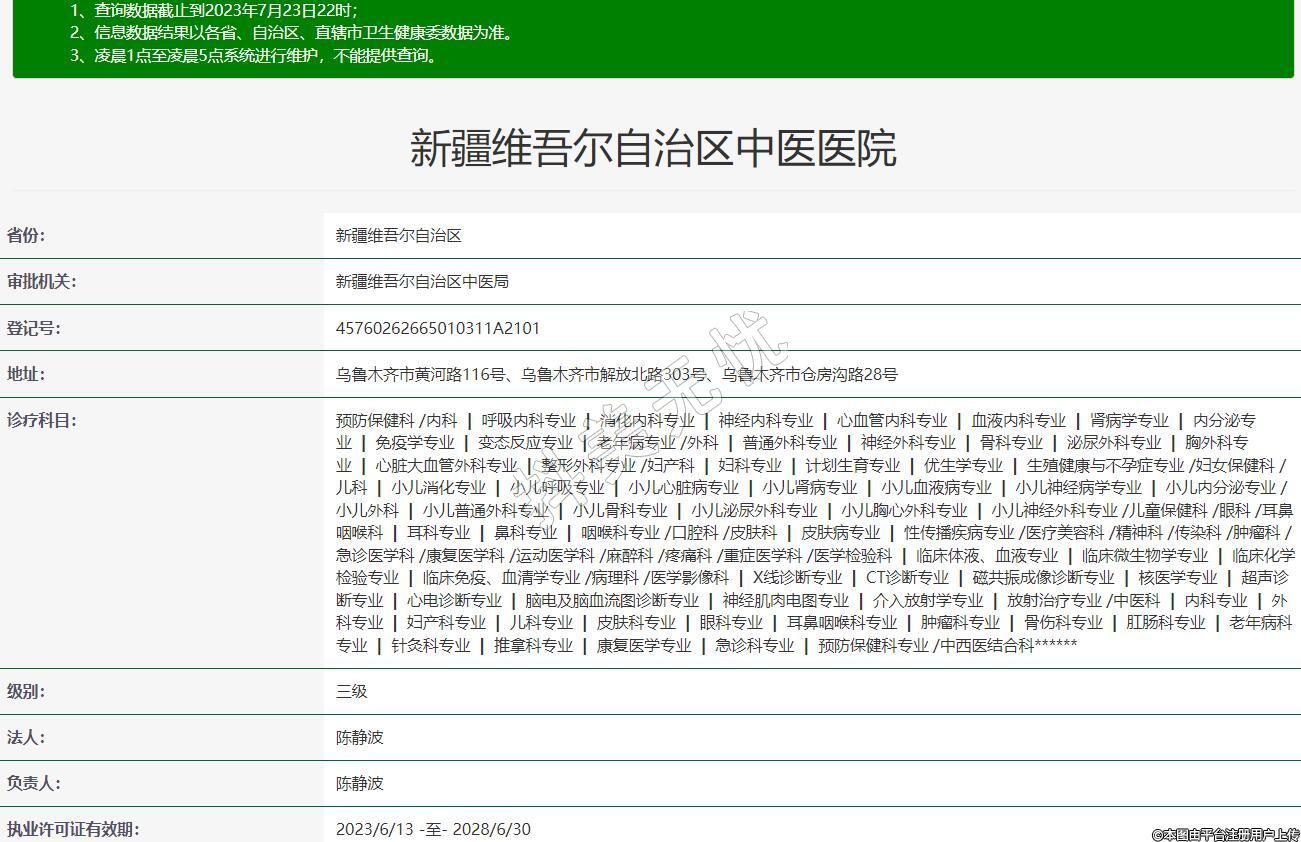Screen dimensions: 1301x842
Task: Click the 省份 field label
Action: [26, 236]
